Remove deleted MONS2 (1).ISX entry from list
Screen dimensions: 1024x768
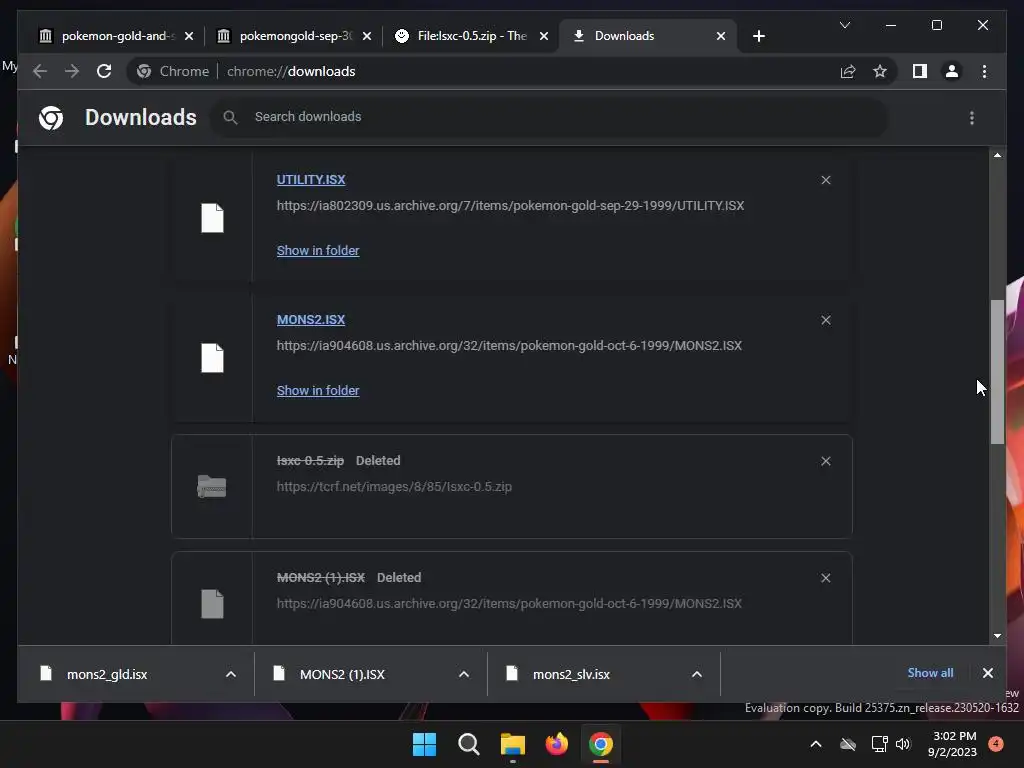pos(825,578)
